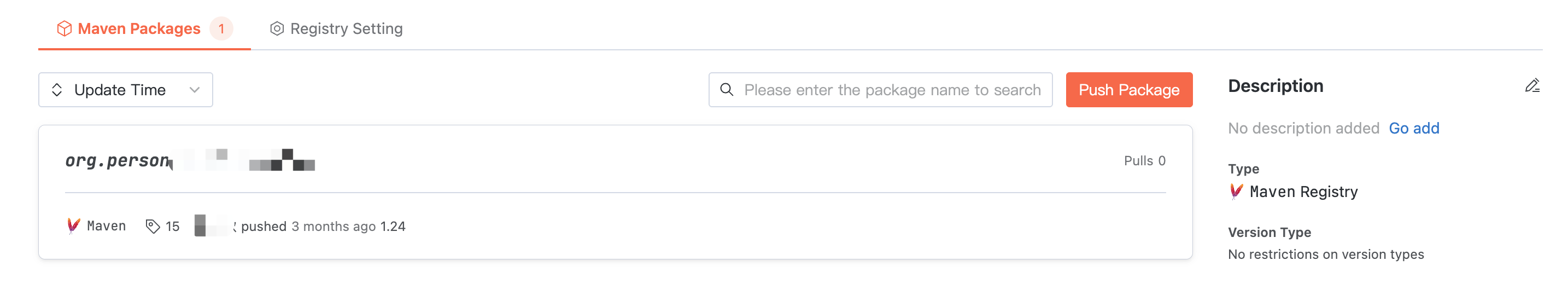The image size is (1568, 301).
Task: Switch to the Maven Packages tab
Action: pos(139,28)
